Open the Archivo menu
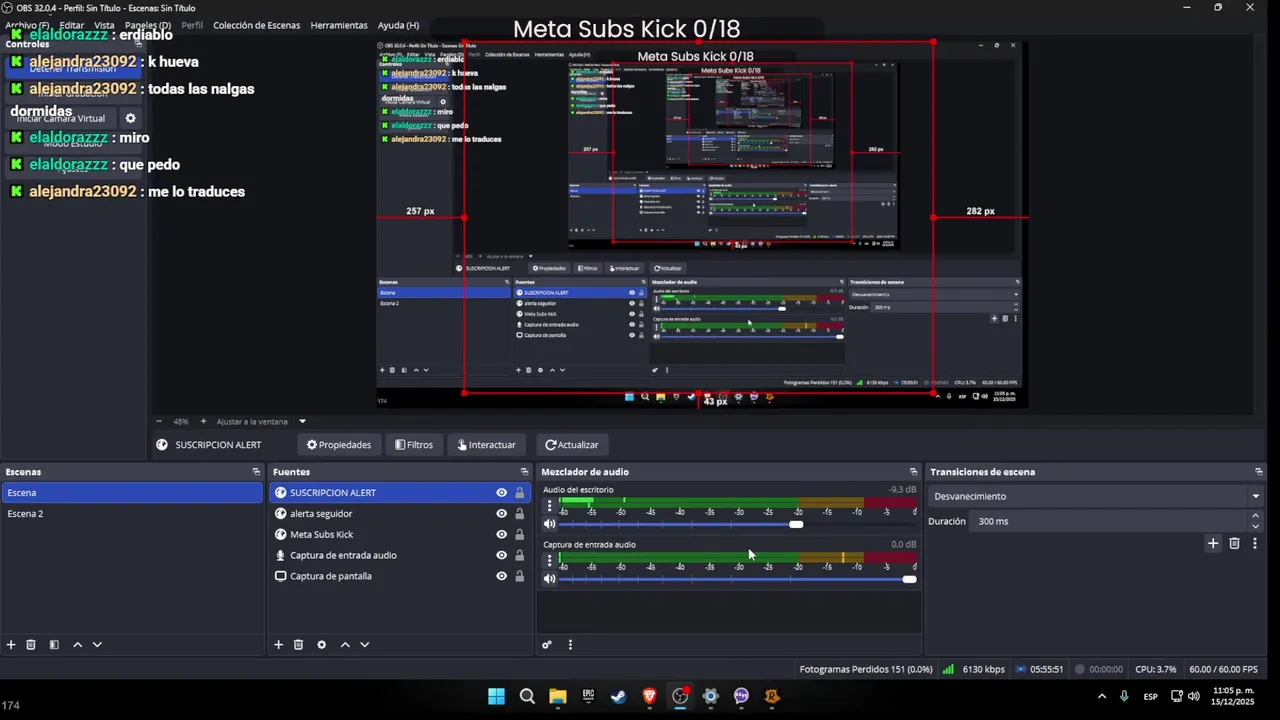 [x=27, y=25]
